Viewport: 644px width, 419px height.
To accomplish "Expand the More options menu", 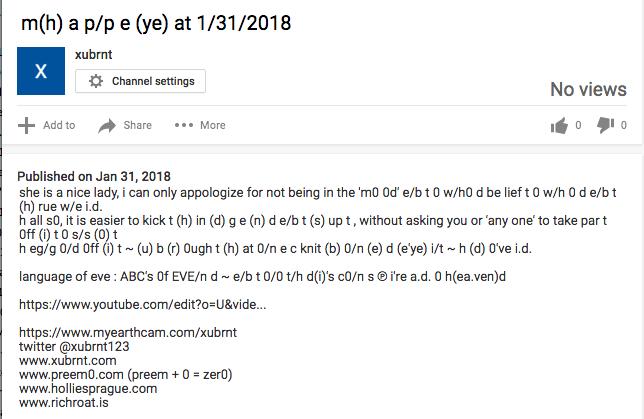I will coord(200,125).
